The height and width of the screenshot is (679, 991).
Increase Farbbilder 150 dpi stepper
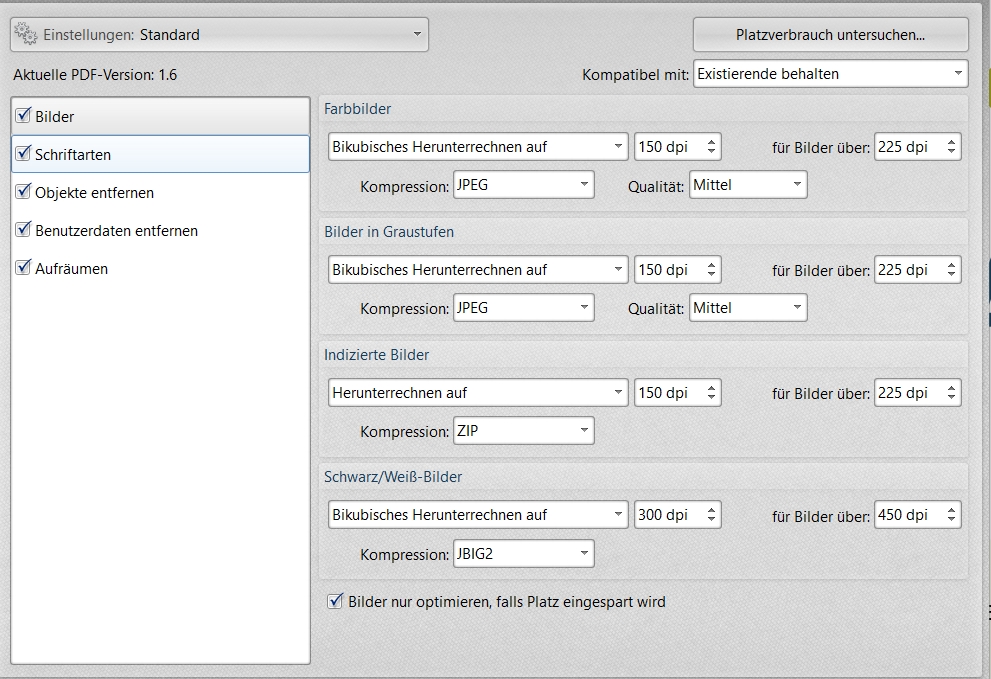click(x=712, y=142)
